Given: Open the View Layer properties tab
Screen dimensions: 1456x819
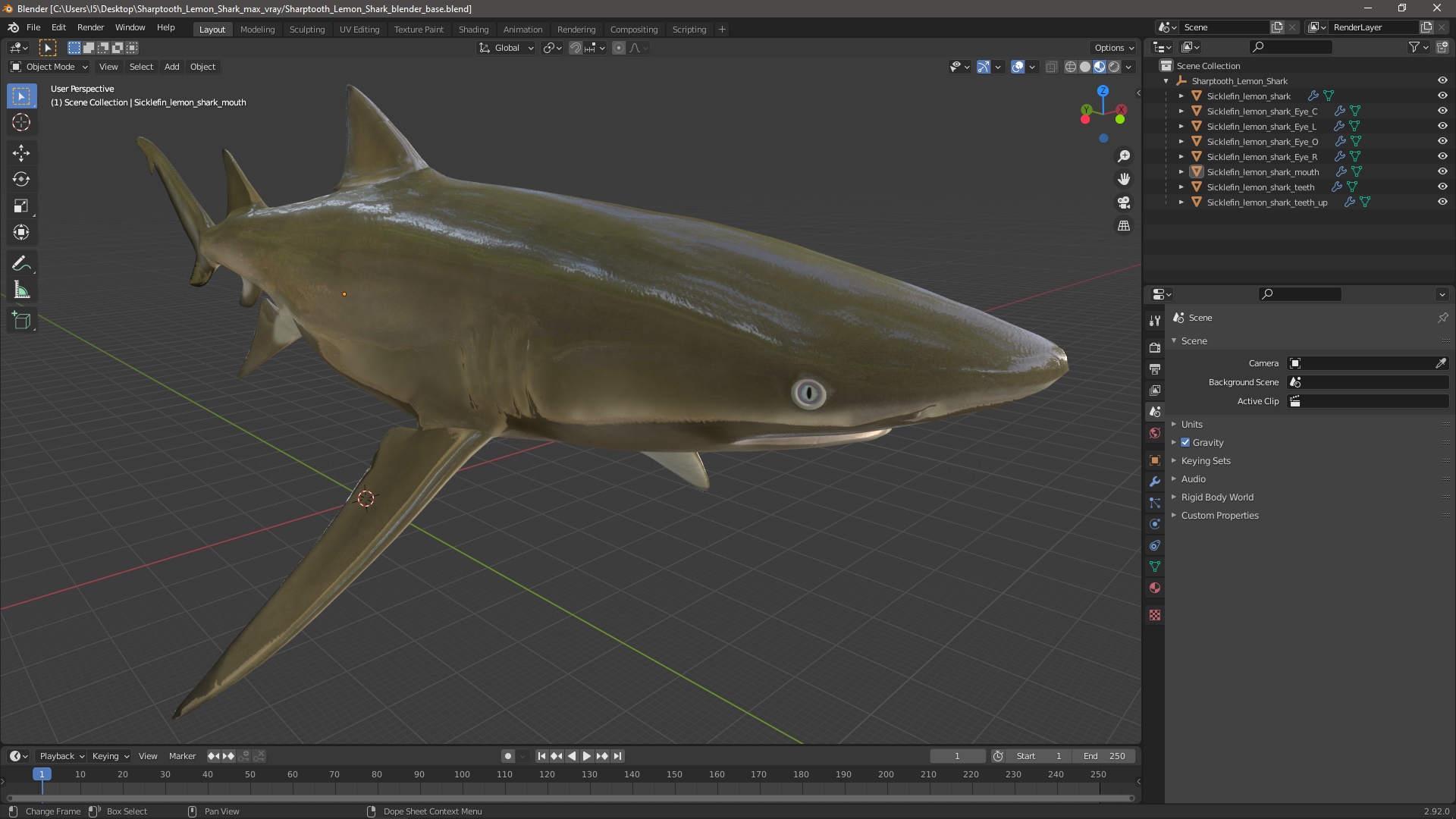Looking at the screenshot, I should tap(1155, 391).
